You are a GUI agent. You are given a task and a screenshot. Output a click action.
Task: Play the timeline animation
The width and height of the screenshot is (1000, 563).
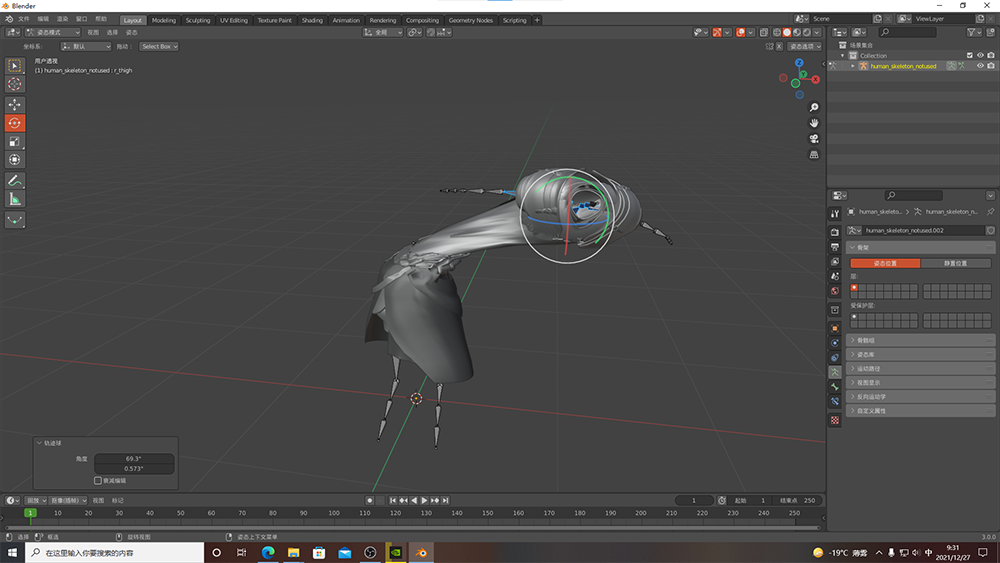pos(425,501)
